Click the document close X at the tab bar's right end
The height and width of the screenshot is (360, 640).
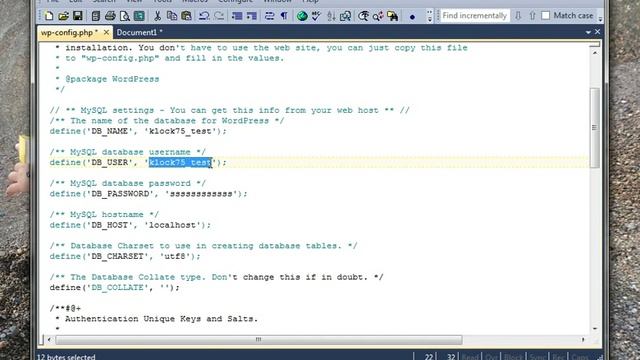tap(598, 31)
